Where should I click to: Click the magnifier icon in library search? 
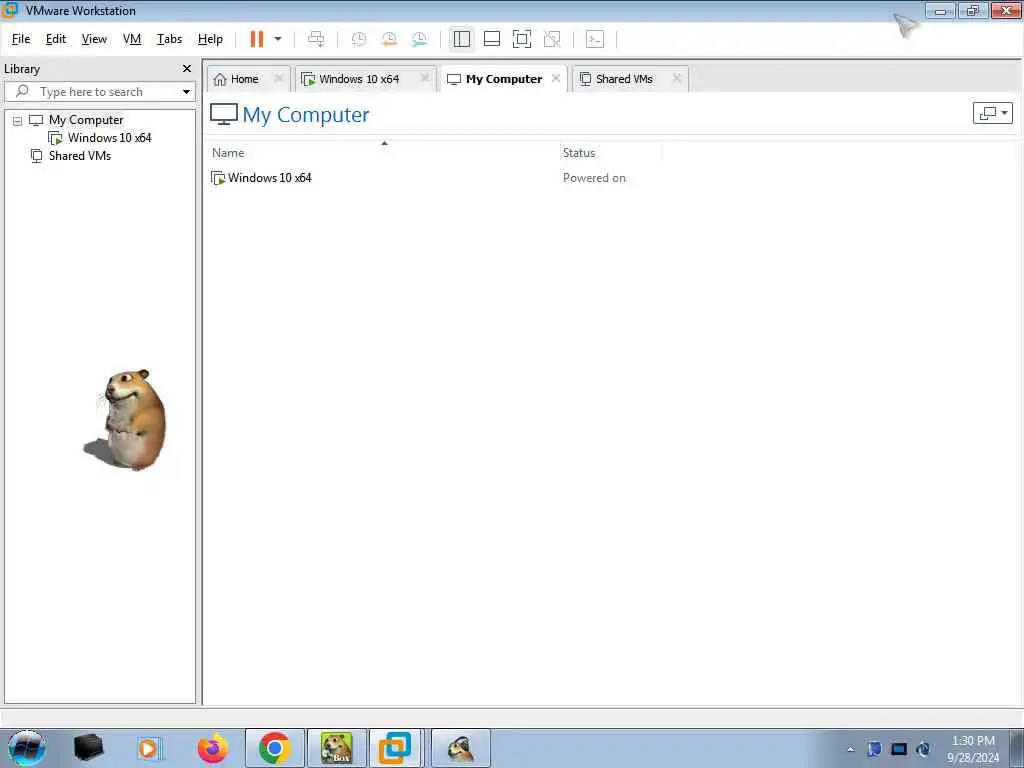pyautogui.click(x=22, y=91)
